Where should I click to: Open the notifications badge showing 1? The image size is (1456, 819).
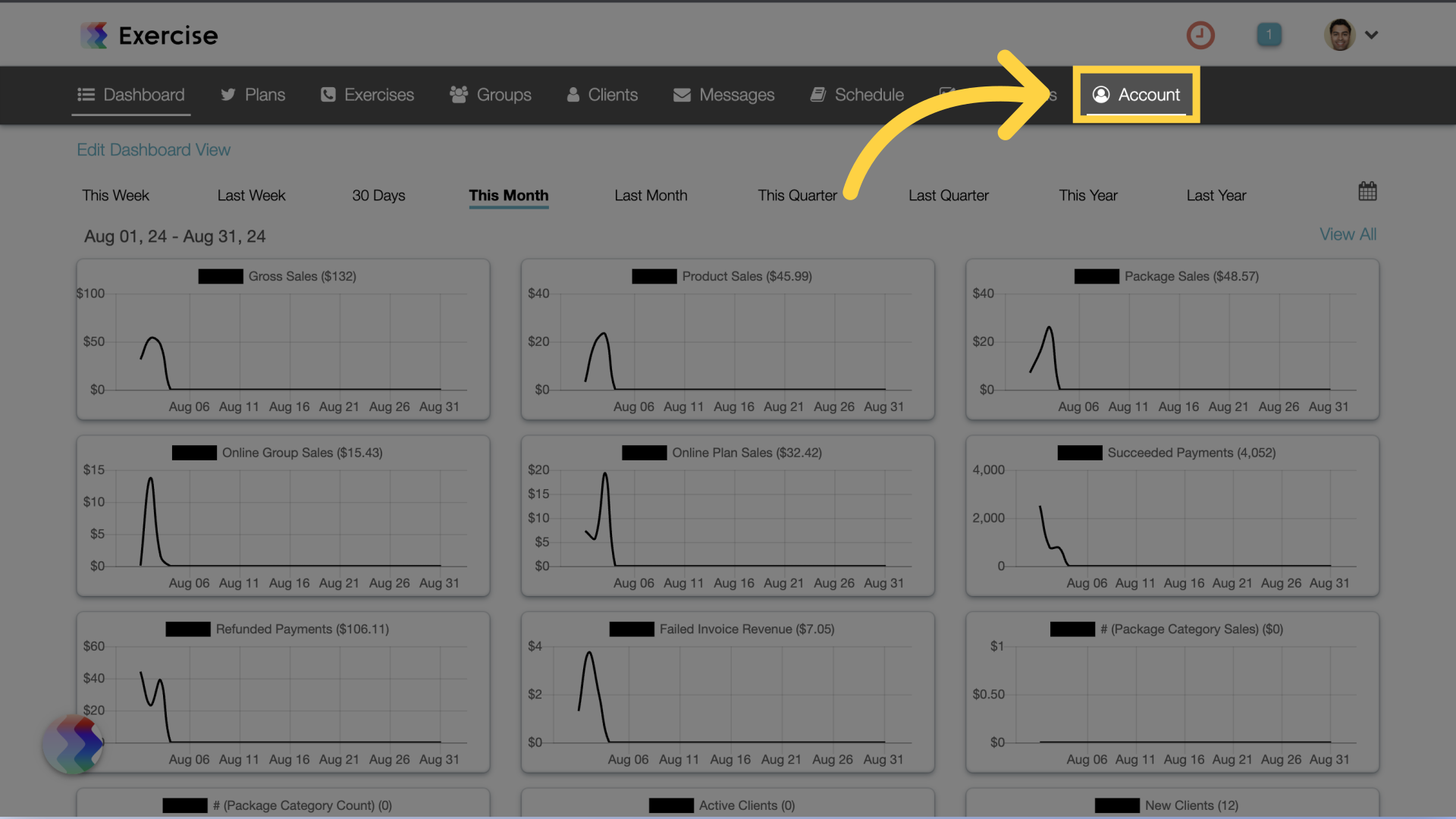[x=1269, y=35]
